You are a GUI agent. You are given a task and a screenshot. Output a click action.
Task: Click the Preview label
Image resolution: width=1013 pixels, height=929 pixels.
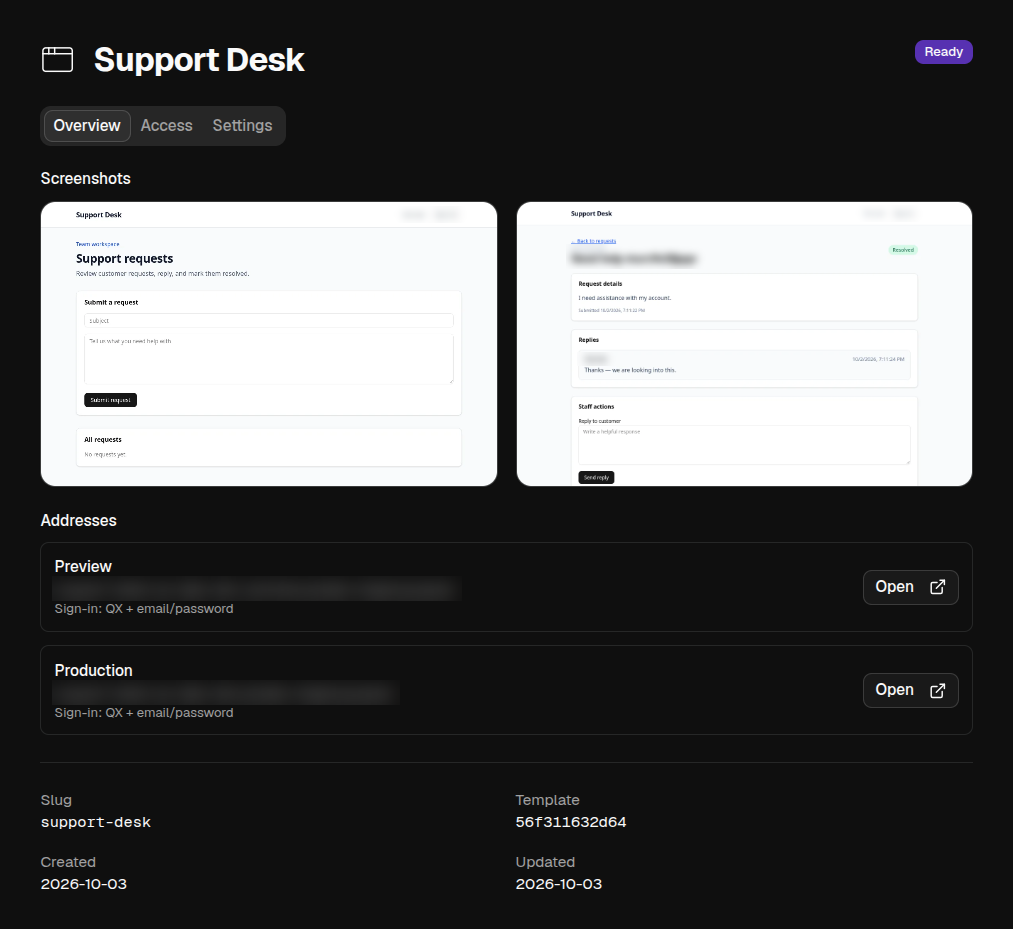(83, 566)
